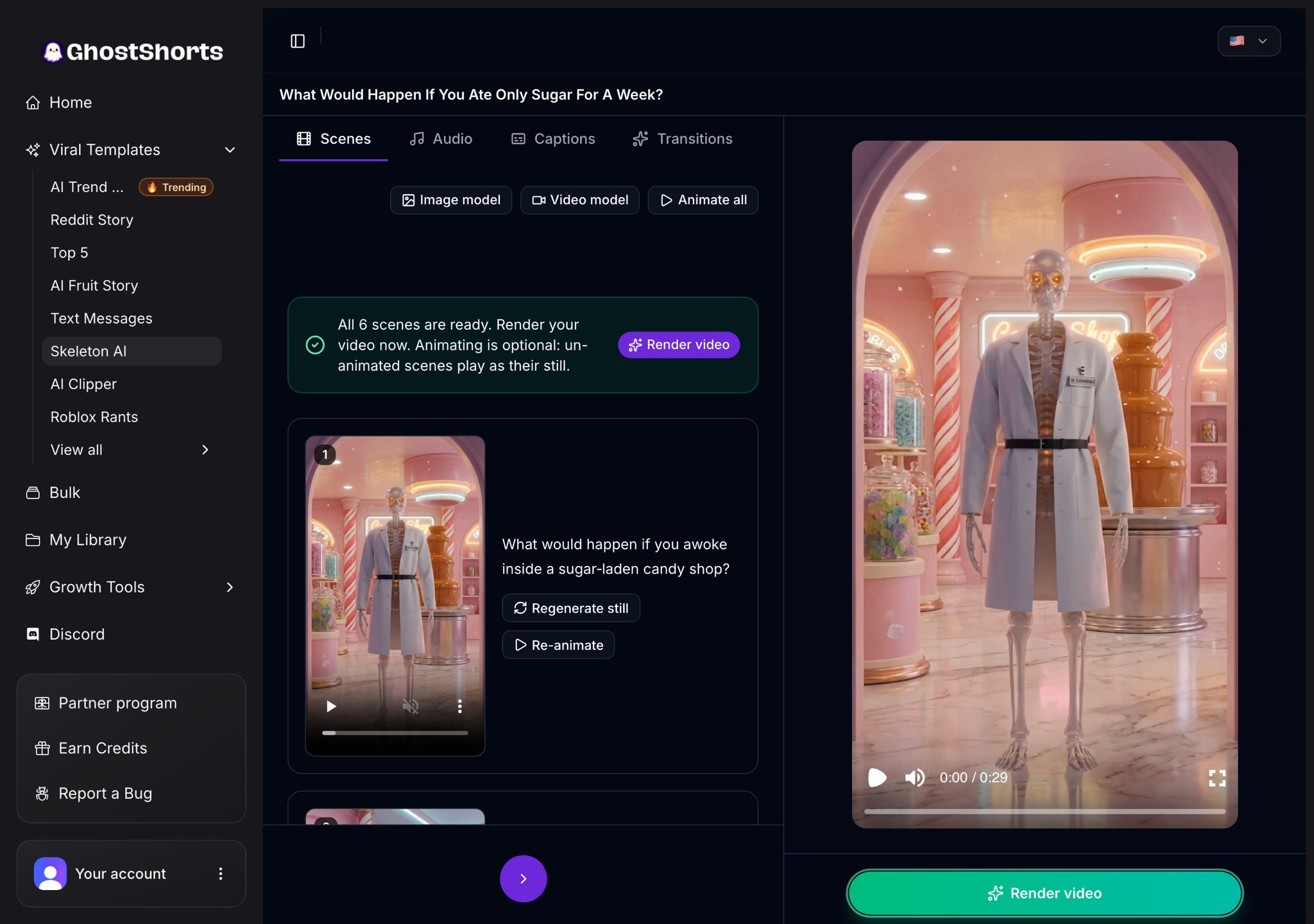Image resolution: width=1314 pixels, height=924 pixels.
Task: Open the Video model selector
Action: tap(580, 200)
